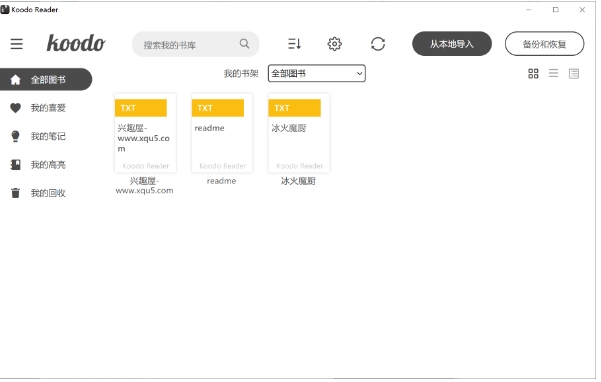Screen dimensions: 601x382
Task: Select 全部图书 in the sidebar
Action: [x=46, y=79]
